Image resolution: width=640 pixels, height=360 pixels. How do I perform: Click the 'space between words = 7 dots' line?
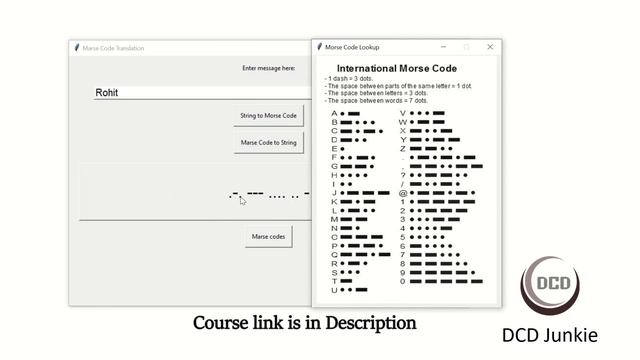376,100
